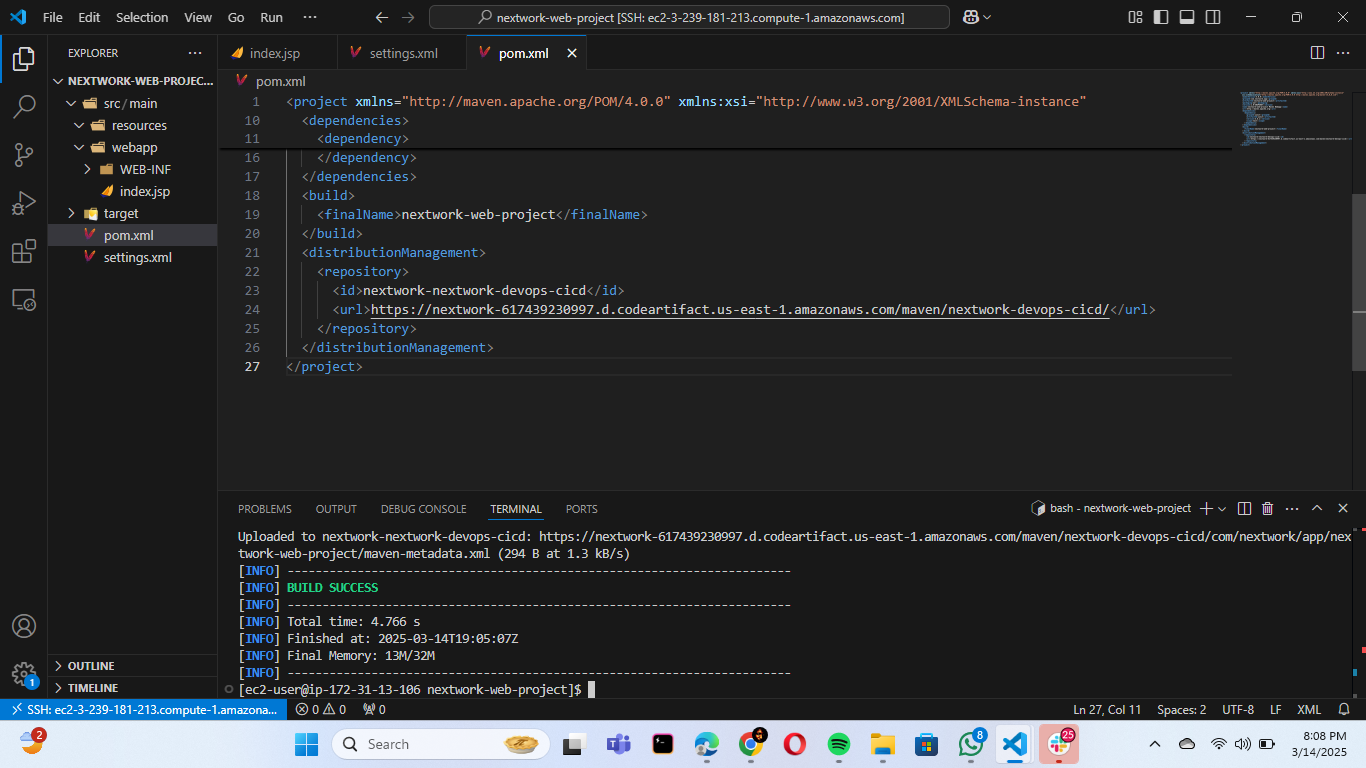
Task: Expand the OUTLINE section
Action: [132, 666]
